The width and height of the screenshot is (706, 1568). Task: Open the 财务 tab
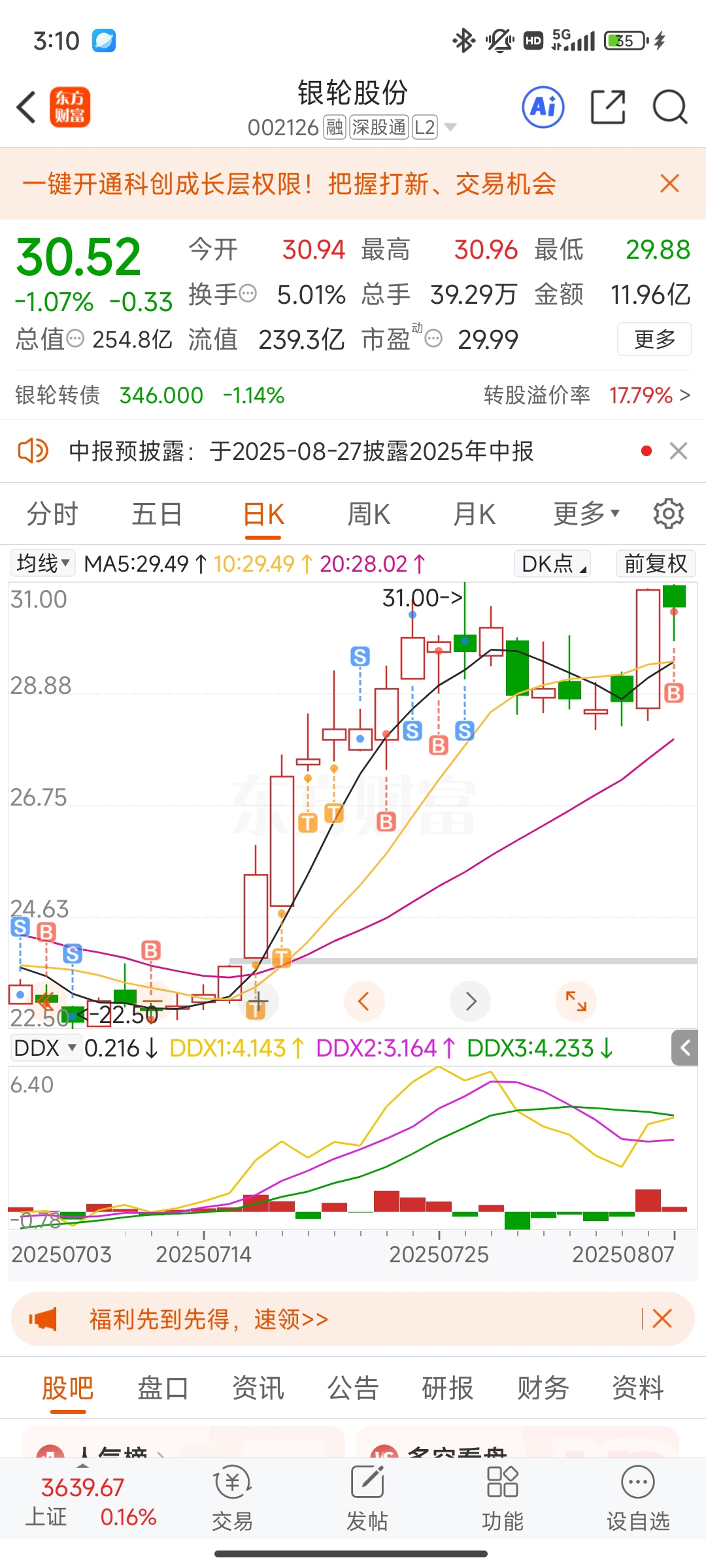pyautogui.click(x=543, y=1388)
